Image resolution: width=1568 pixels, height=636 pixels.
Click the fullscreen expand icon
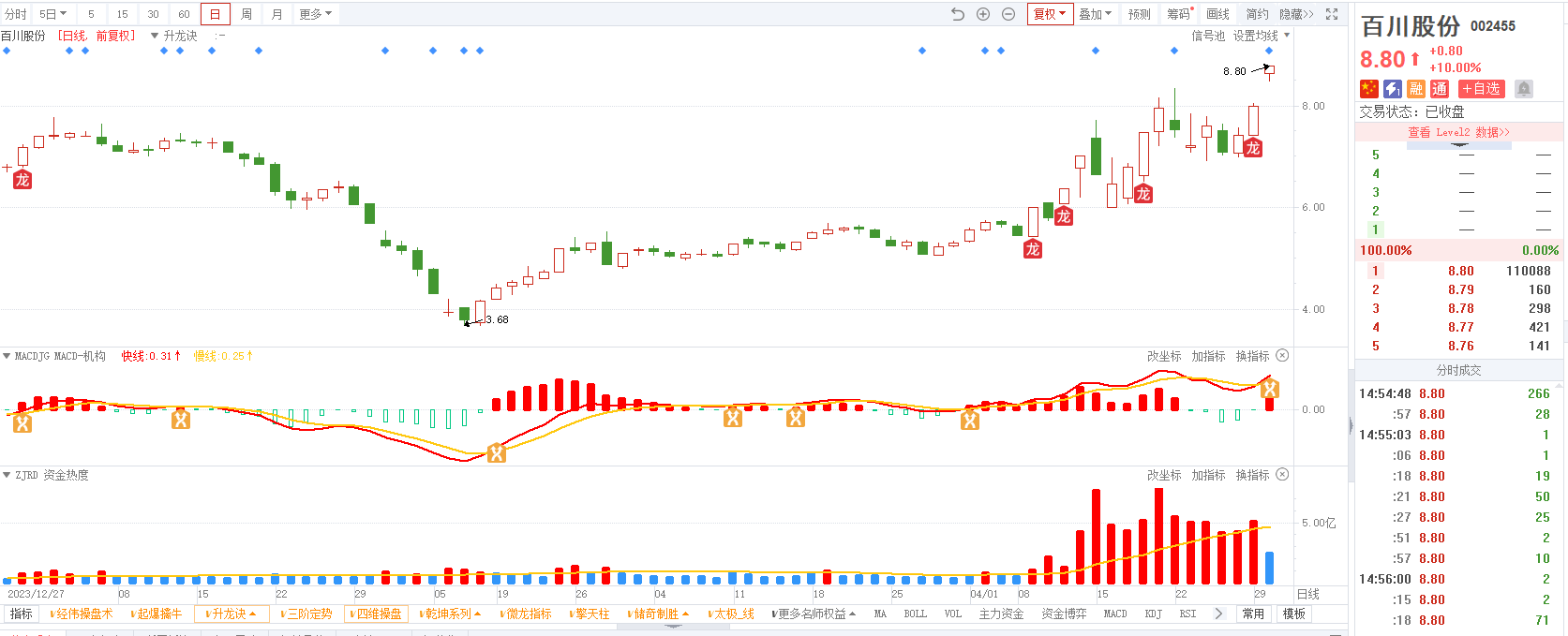coord(1332,14)
